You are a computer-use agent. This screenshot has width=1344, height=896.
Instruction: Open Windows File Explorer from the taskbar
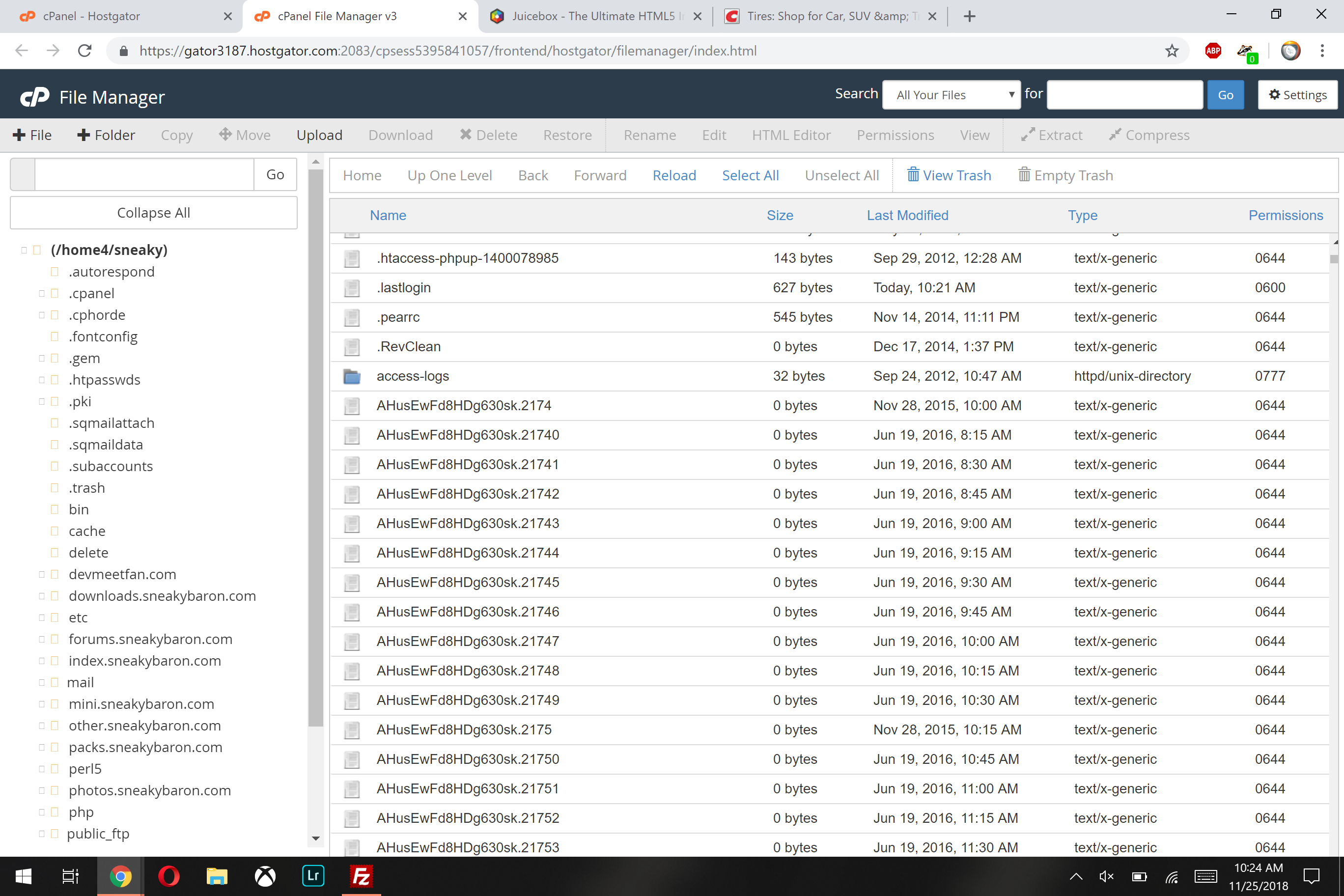point(217,876)
